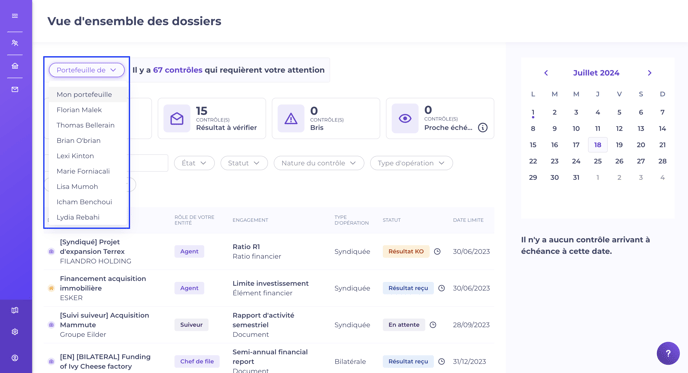Click the purple status dot of Terrex row
The width and height of the screenshot is (688, 373).
point(51,251)
